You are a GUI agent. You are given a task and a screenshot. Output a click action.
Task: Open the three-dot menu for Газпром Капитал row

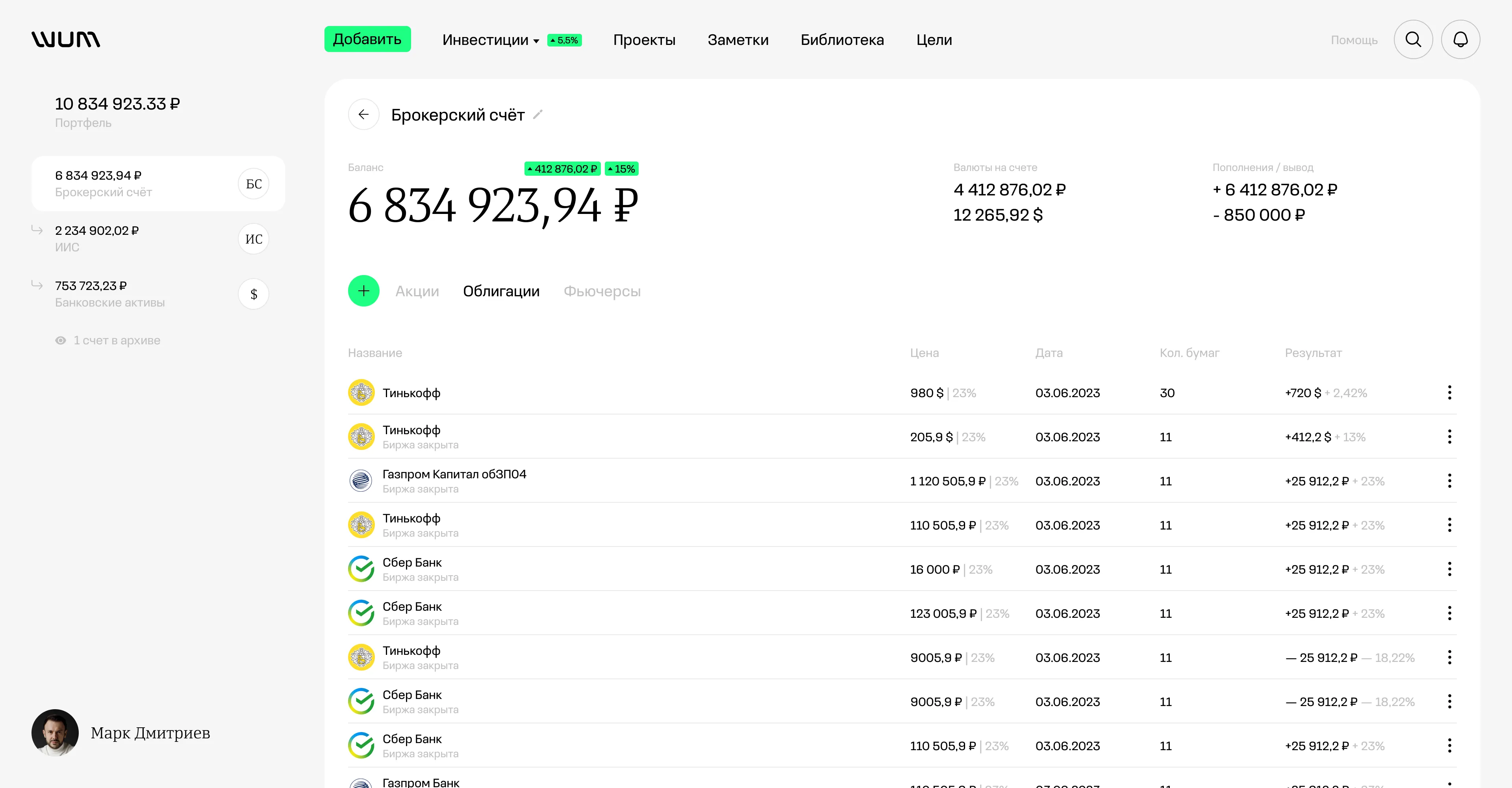(x=1449, y=481)
